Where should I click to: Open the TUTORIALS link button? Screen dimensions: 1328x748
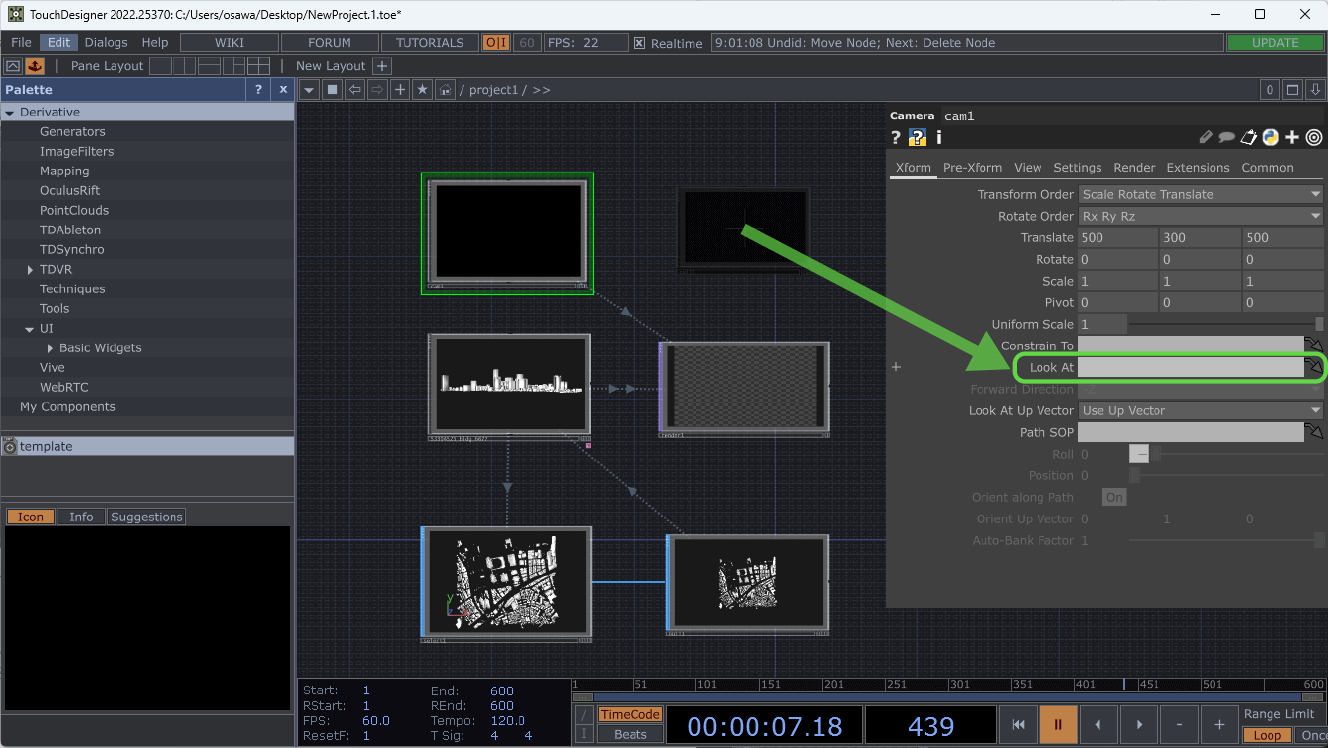[430, 43]
